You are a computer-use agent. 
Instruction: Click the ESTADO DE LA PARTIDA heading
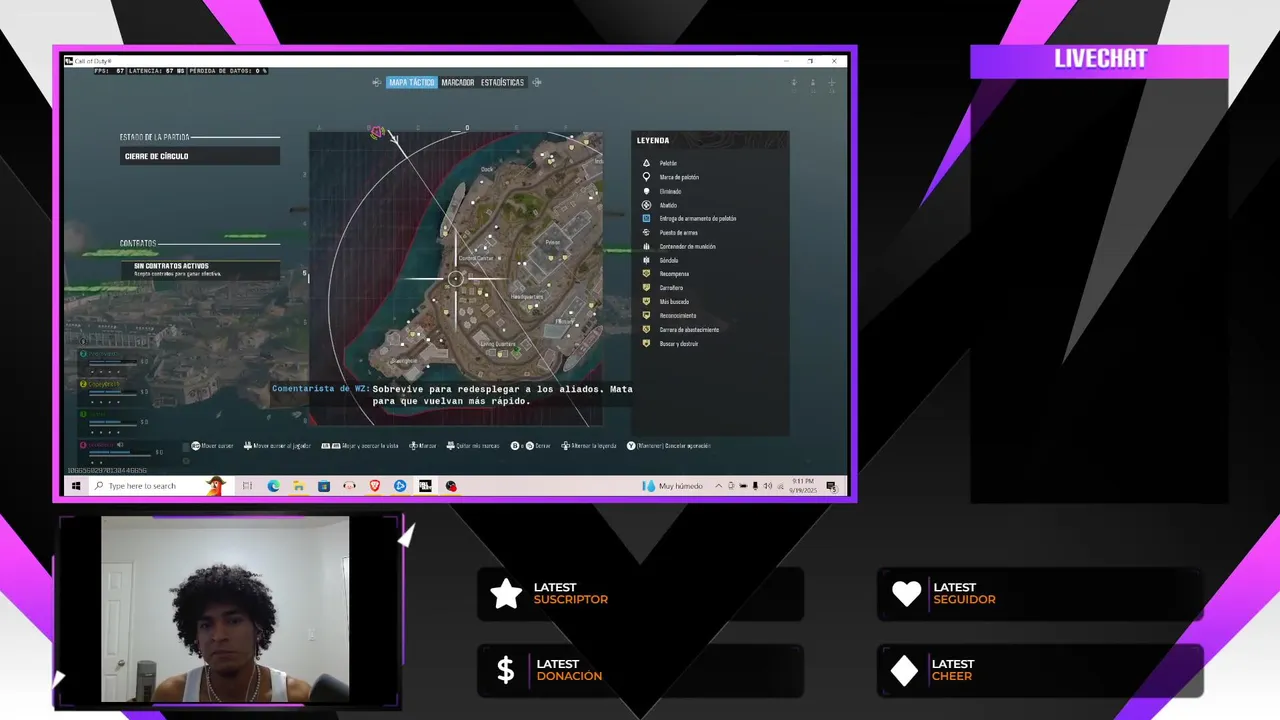154,137
